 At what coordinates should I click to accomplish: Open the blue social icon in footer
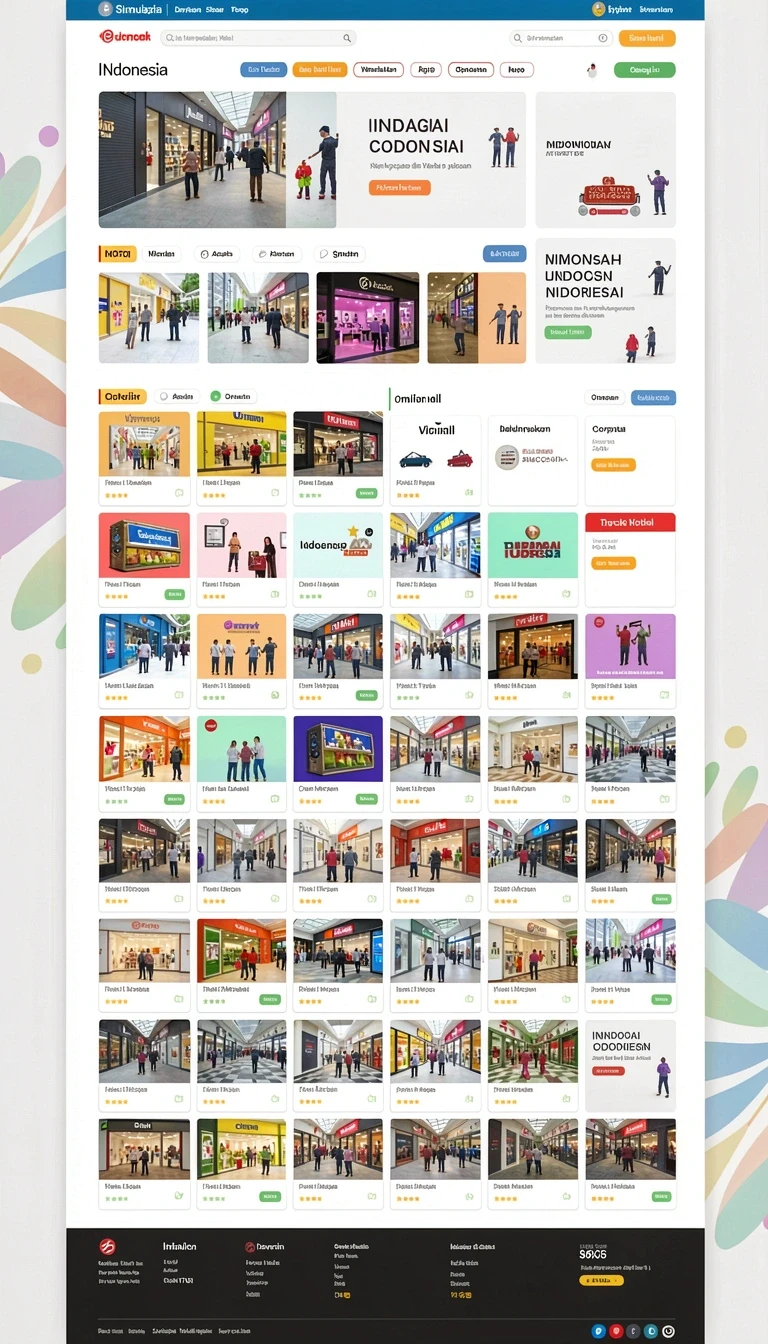coord(598,1331)
